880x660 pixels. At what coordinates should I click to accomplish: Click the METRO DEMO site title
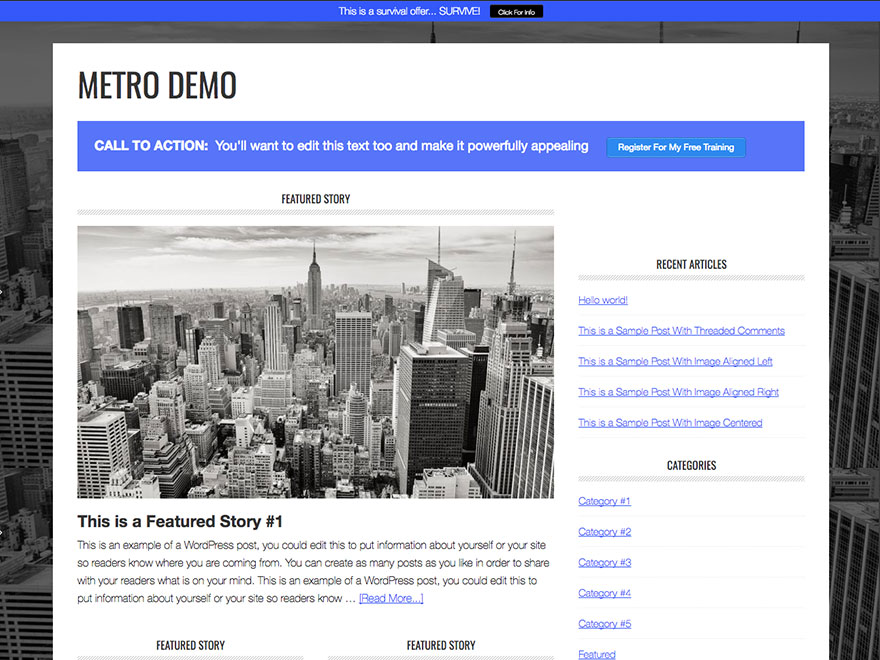157,85
